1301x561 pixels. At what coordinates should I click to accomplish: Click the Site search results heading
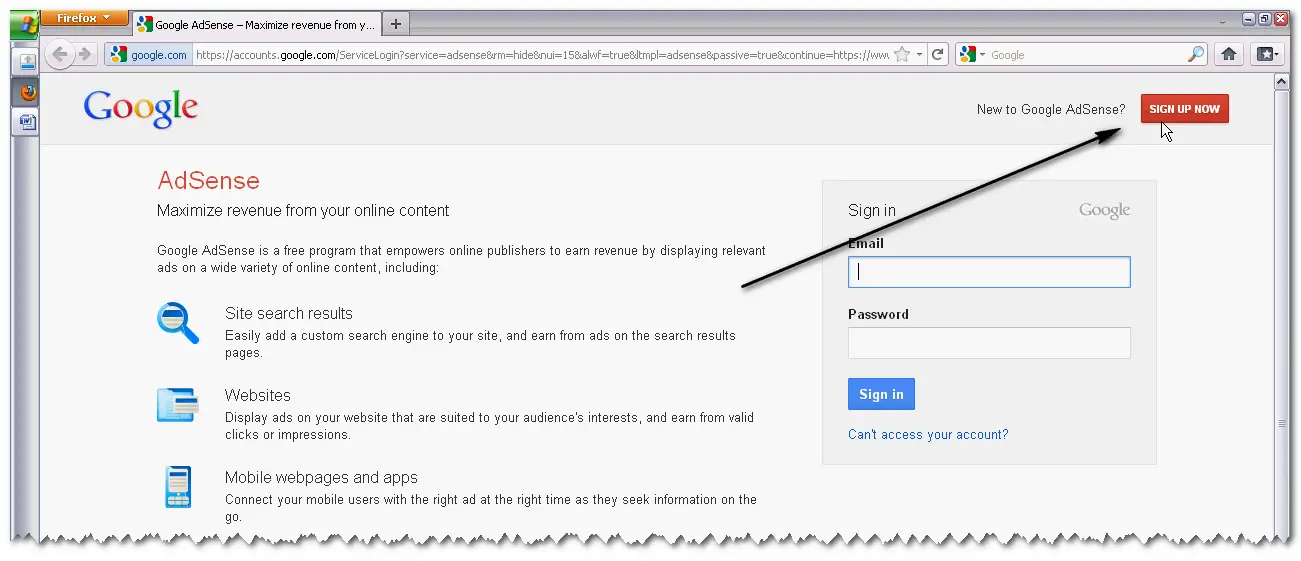[289, 313]
